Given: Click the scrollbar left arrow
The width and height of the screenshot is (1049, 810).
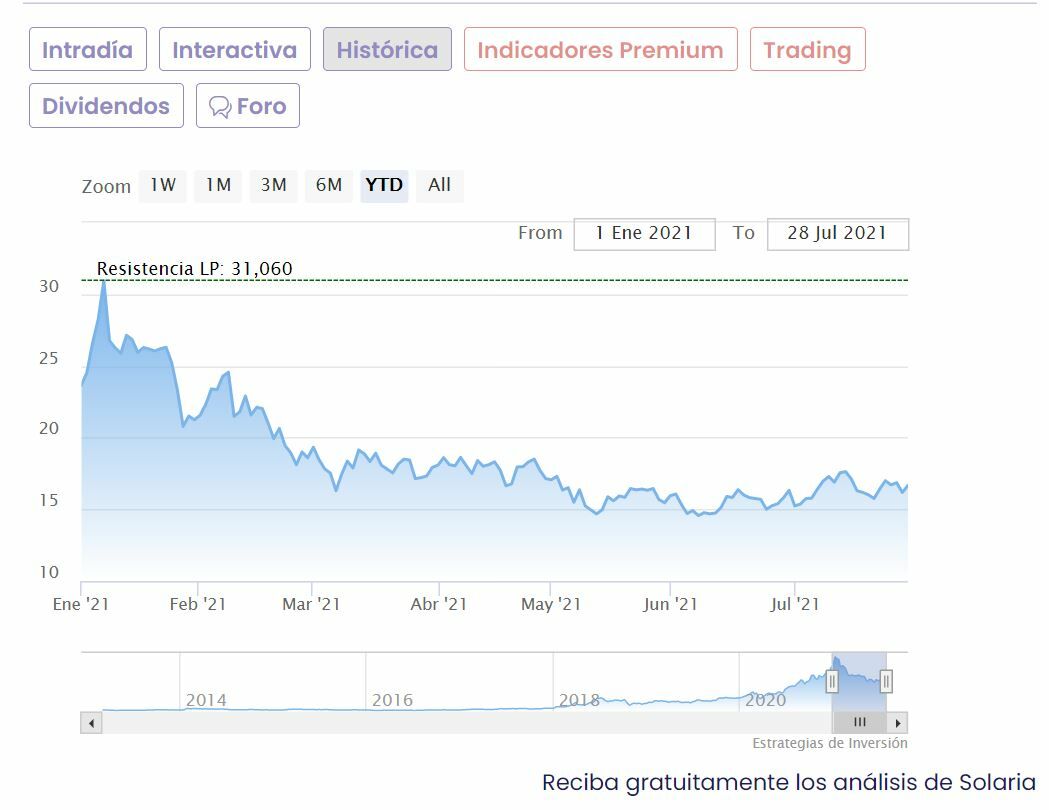Looking at the screenshot, I should [92, 722].
